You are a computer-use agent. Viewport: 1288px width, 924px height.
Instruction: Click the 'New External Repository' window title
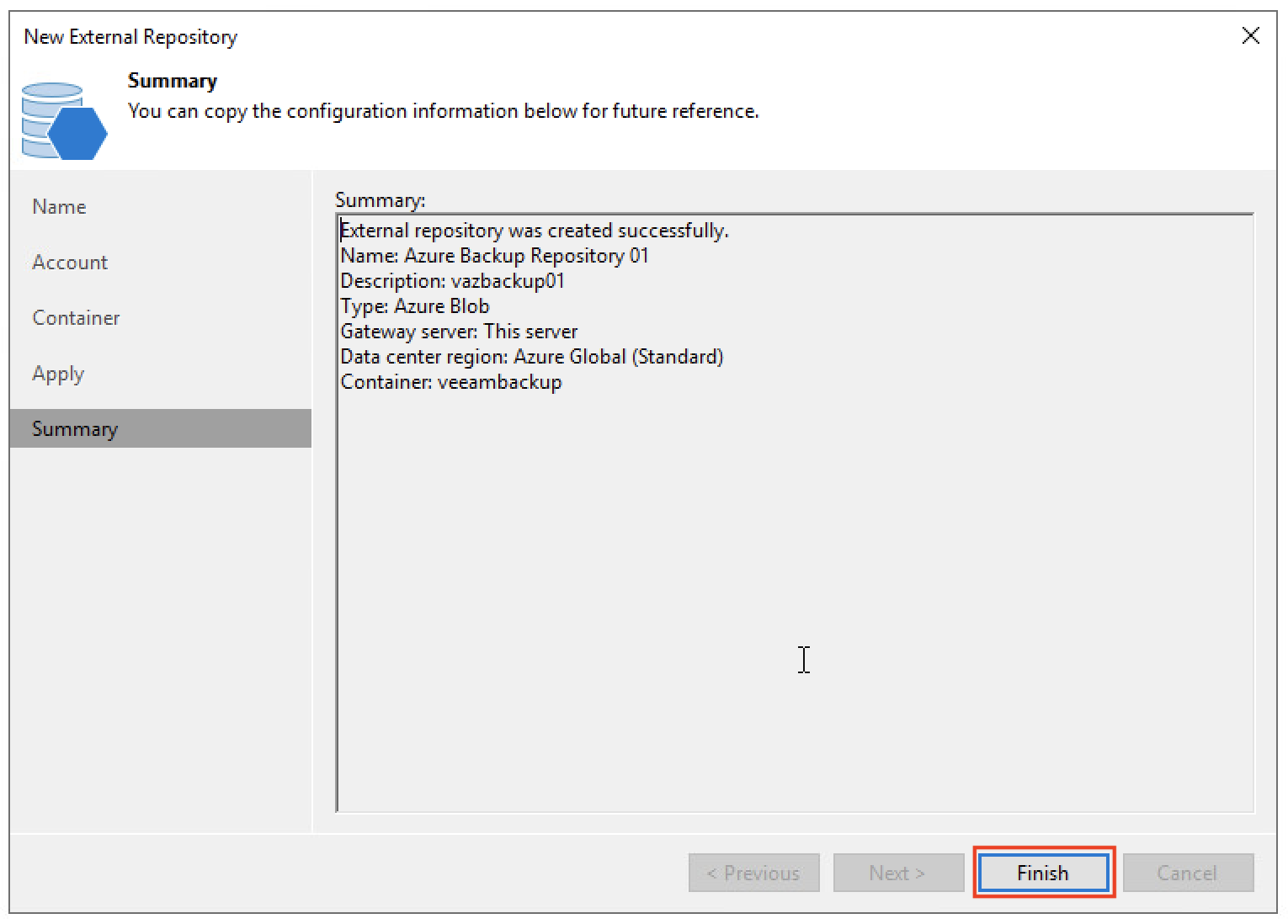[130, 37]
